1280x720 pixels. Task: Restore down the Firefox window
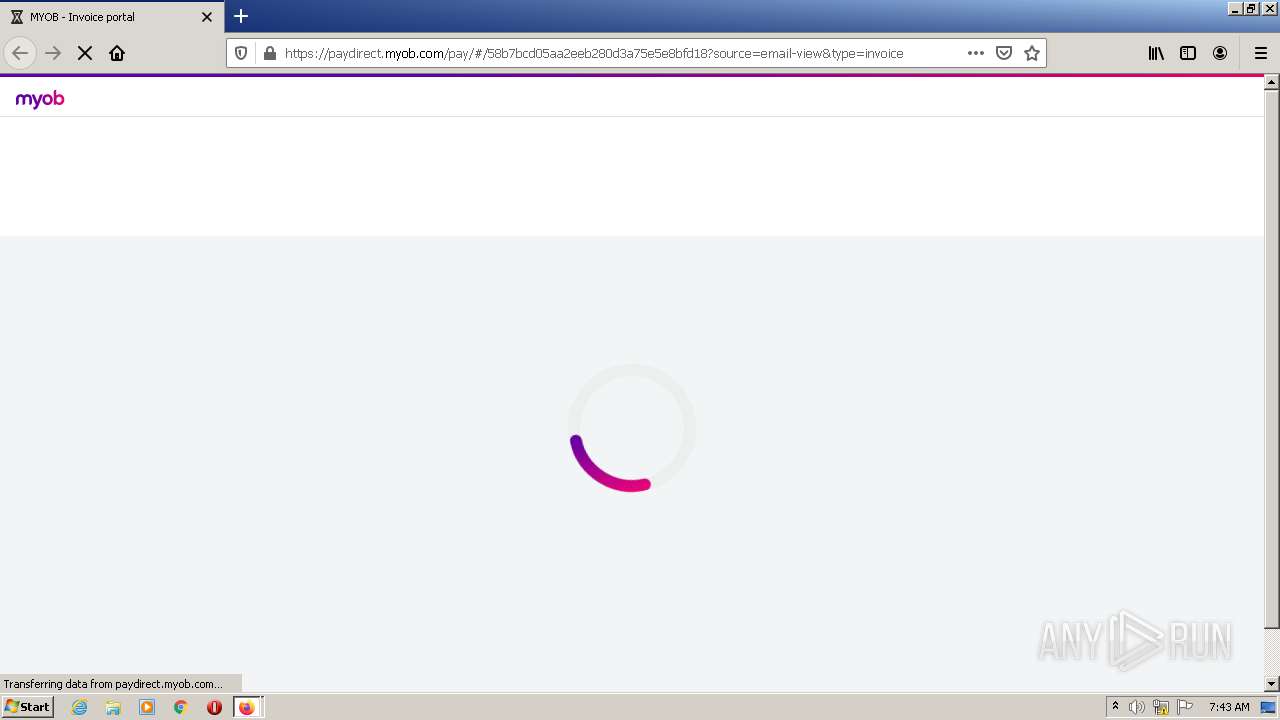(1251, 8)
